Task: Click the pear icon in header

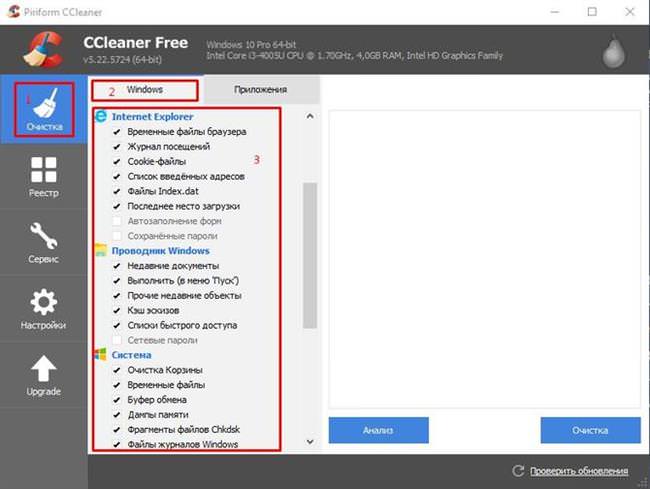Action: 614,51
